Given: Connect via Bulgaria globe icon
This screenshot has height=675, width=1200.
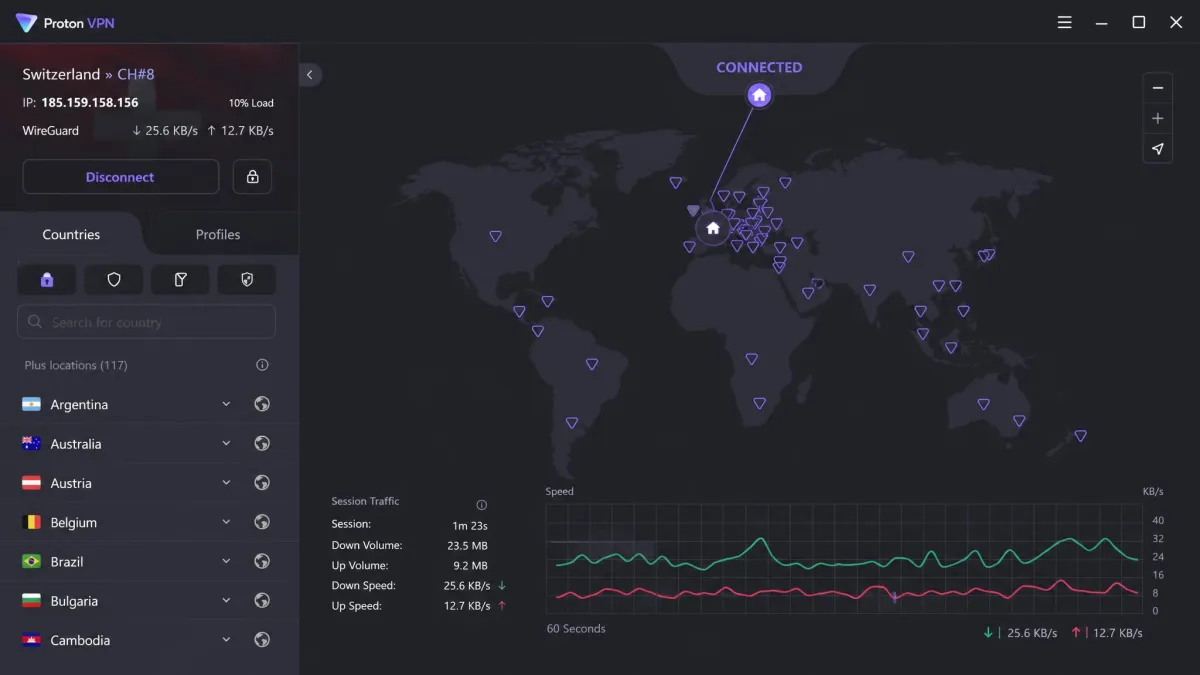Looking at the screenshot, I should coord(262,601).
